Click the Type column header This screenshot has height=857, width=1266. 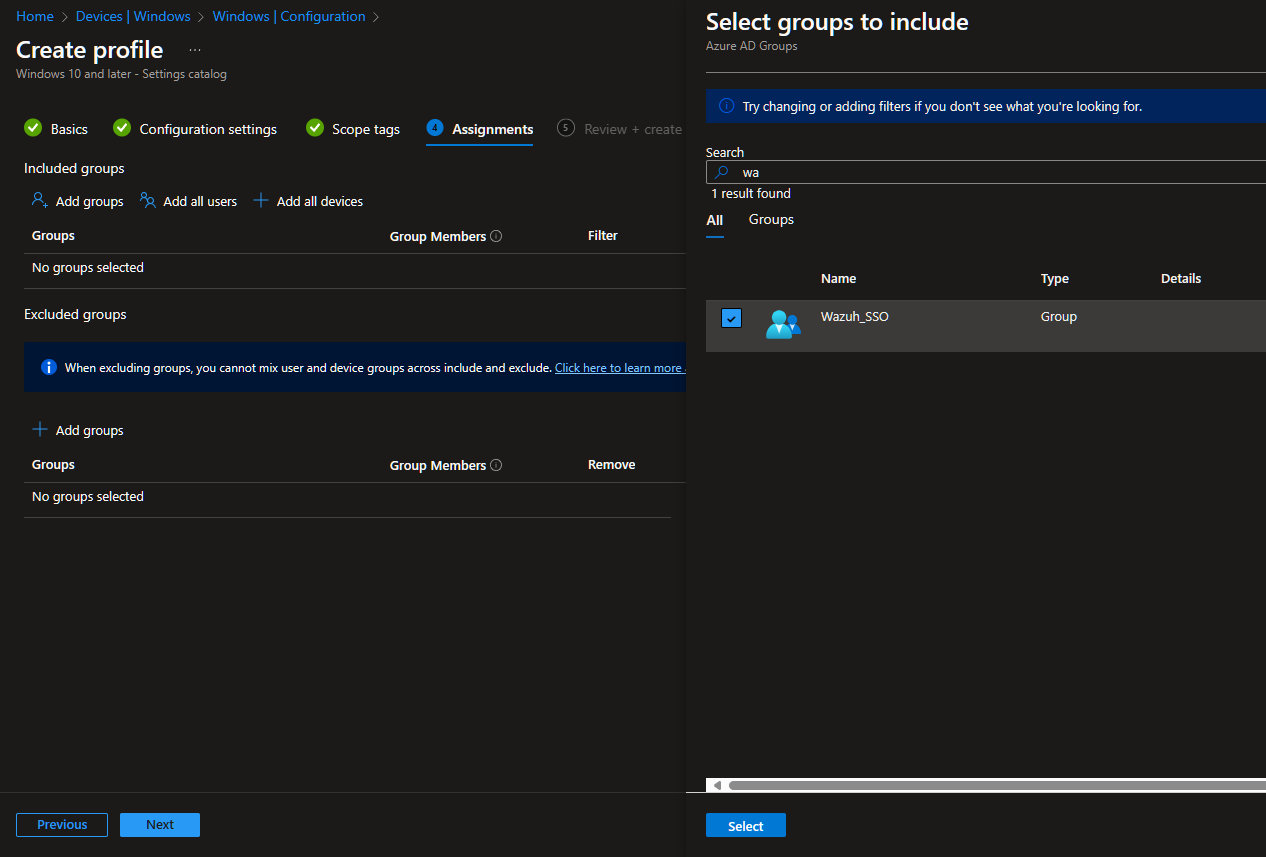coord(1055,279)
